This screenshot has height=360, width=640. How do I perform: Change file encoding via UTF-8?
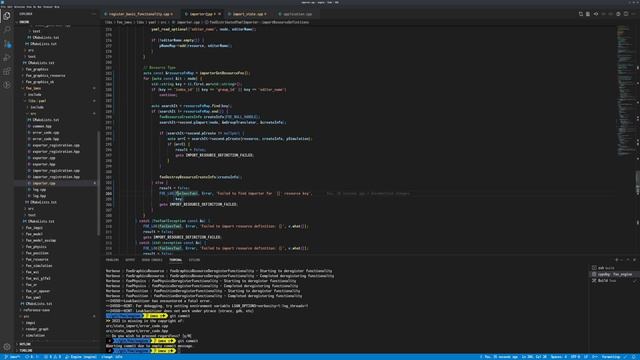pos(575,357)
